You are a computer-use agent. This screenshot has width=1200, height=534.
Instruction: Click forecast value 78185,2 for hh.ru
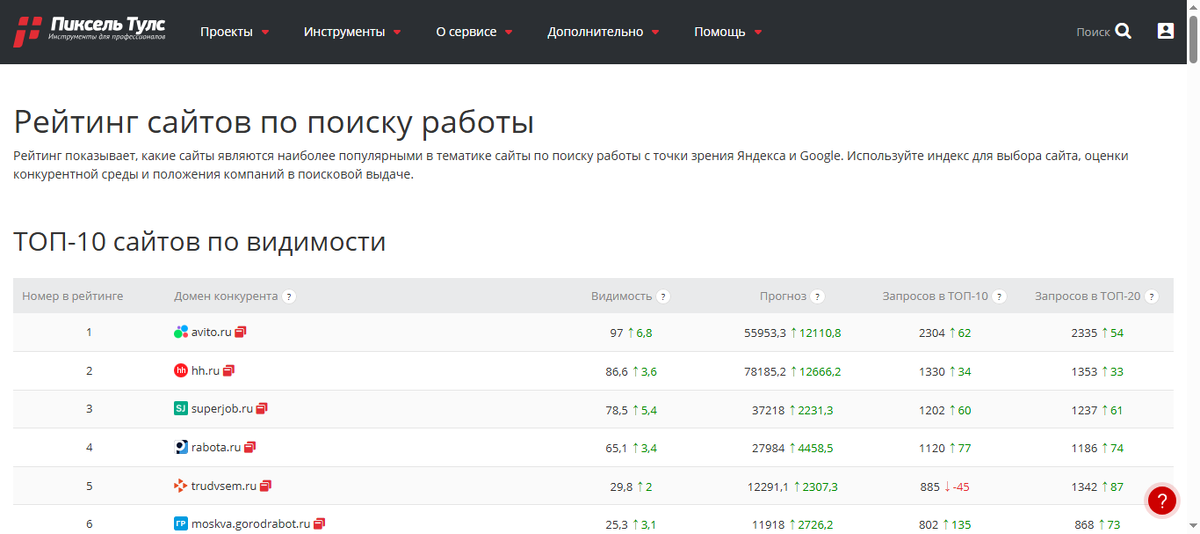[x=765, y=371]
